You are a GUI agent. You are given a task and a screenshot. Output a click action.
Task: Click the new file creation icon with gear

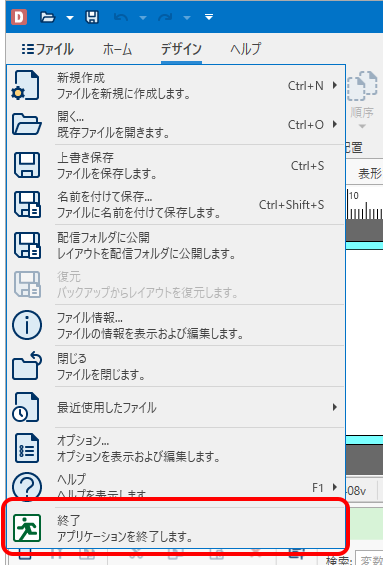pos(26,85)
